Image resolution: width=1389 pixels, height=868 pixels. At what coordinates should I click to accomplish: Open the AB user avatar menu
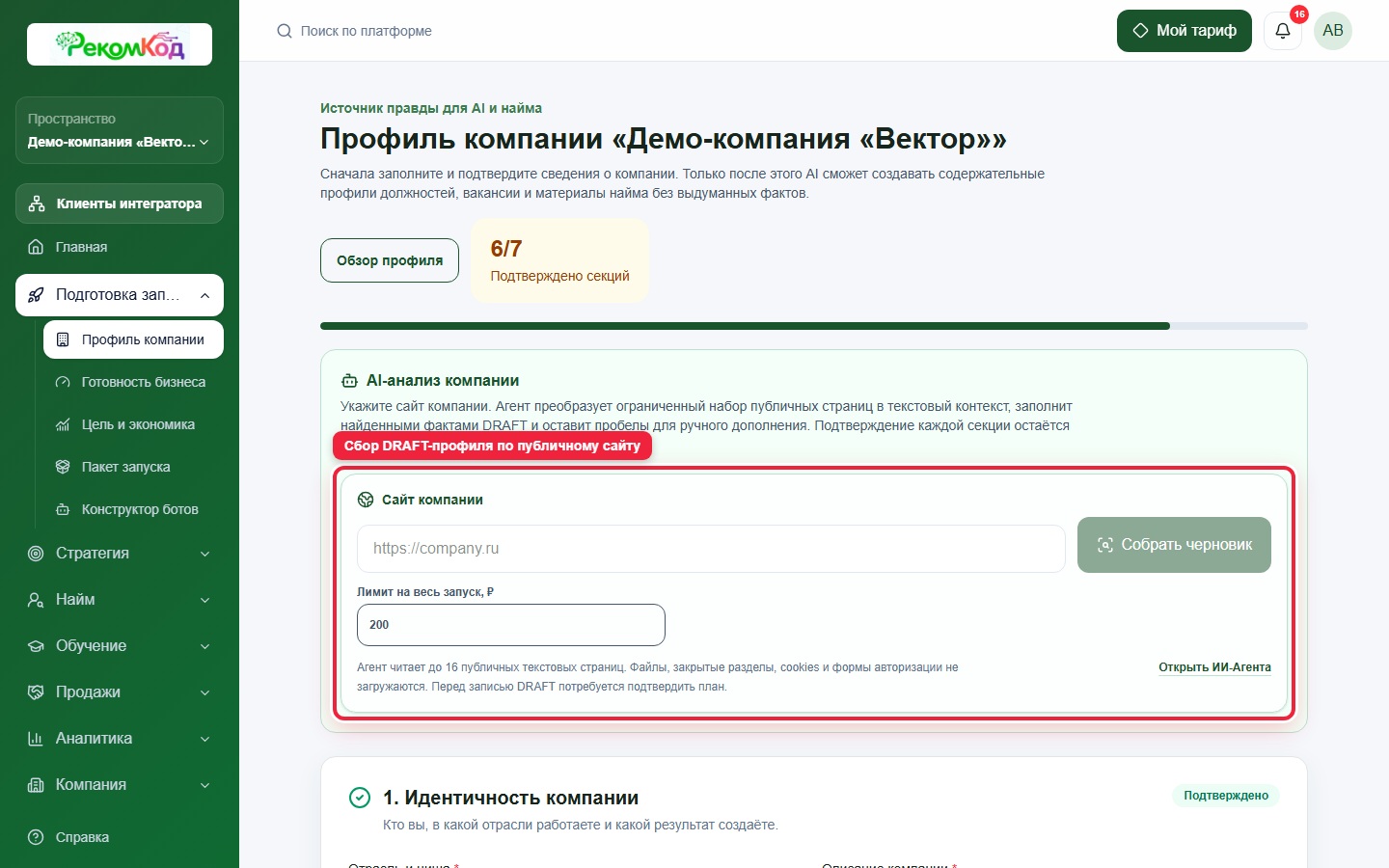pos(1333,31)
